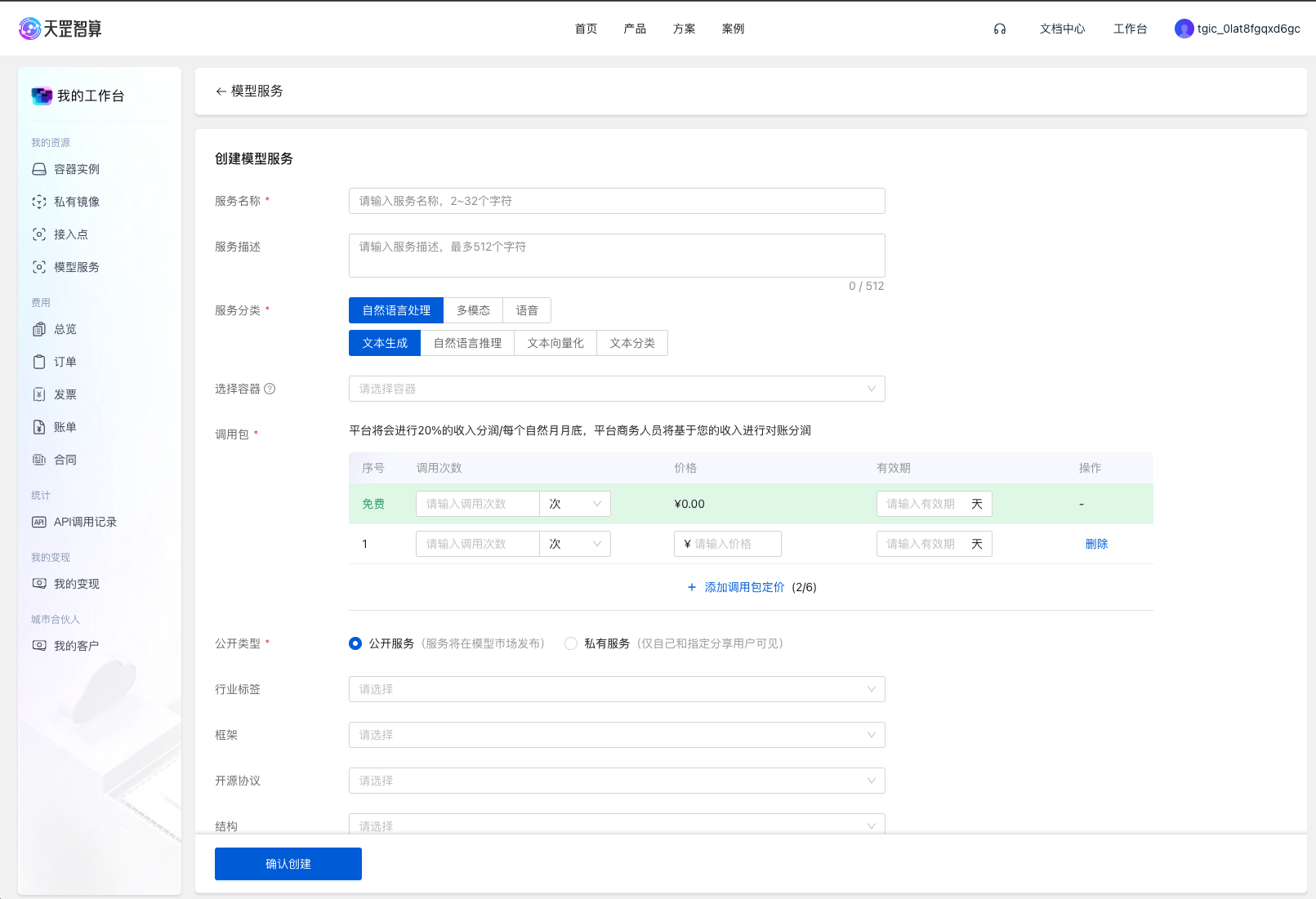Click the 总览 sidebar icon
Screen dimensions: 1316x899
click(x=39, y=329)
